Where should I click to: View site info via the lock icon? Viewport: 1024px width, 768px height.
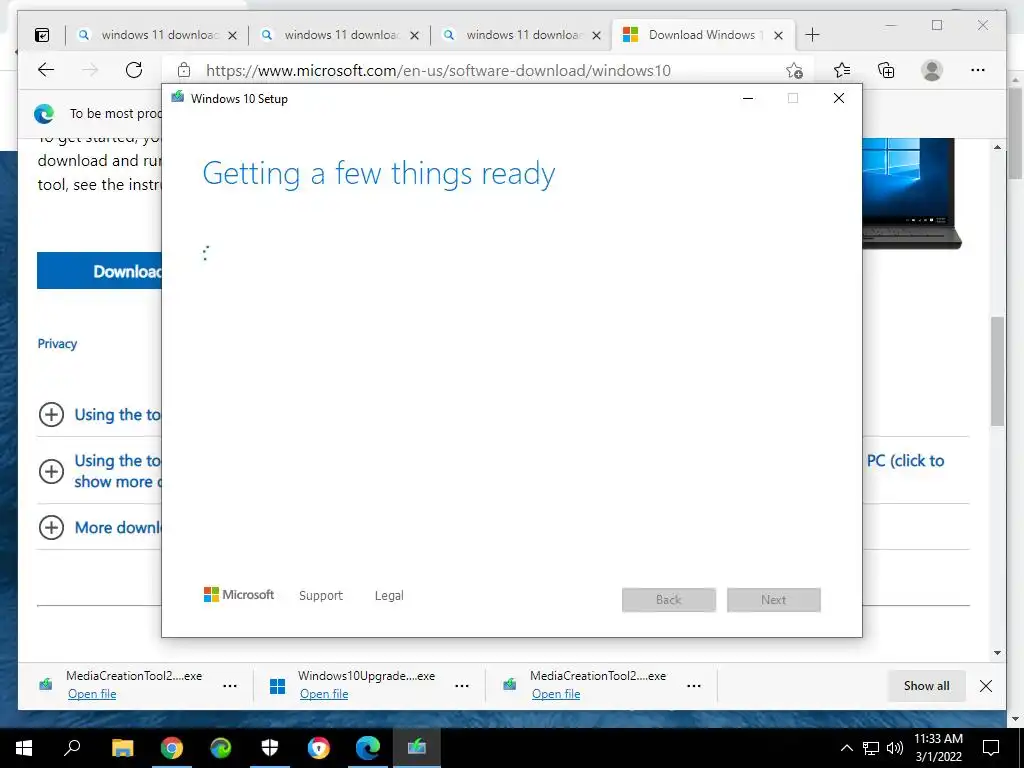point(184,70)
